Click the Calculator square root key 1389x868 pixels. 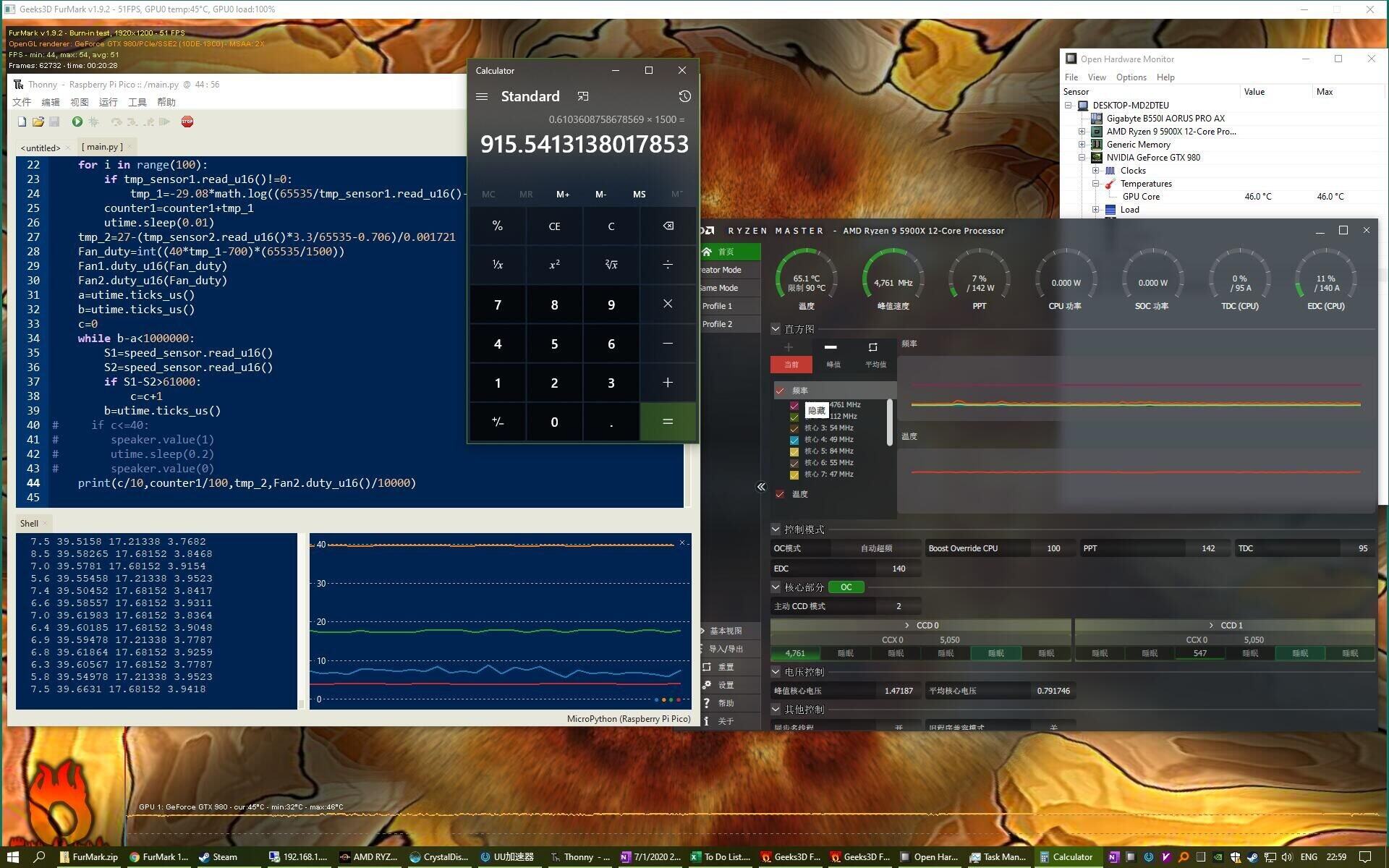(x=611, y=265)
